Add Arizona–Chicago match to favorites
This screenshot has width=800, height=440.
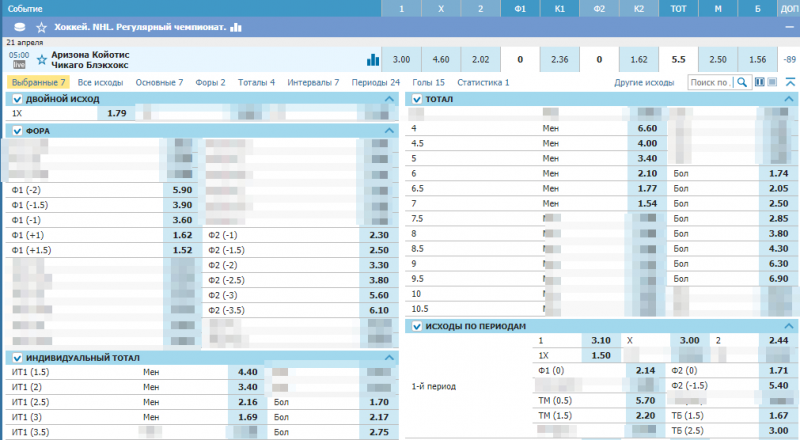pyautogui.click(x=41, y=60)
